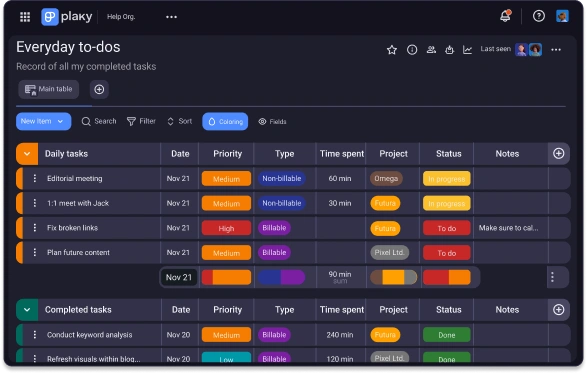Open row menu for Plan future content
The width and height of the screenshot is (587, 374).
pyautogui.click(x=34, y=253)
